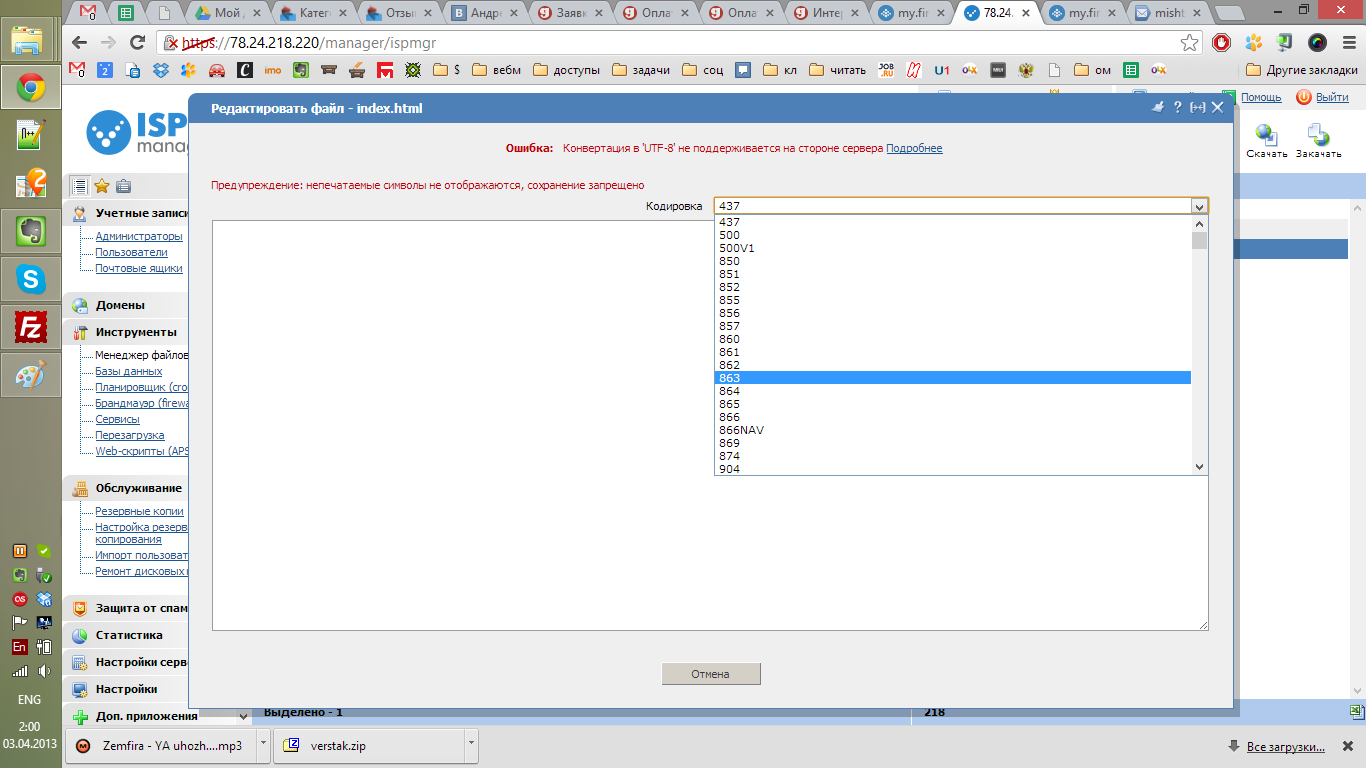Open the favorites star icon in sidebar
The width and height of the screenshot is (1366, 768).
(101, 186)
